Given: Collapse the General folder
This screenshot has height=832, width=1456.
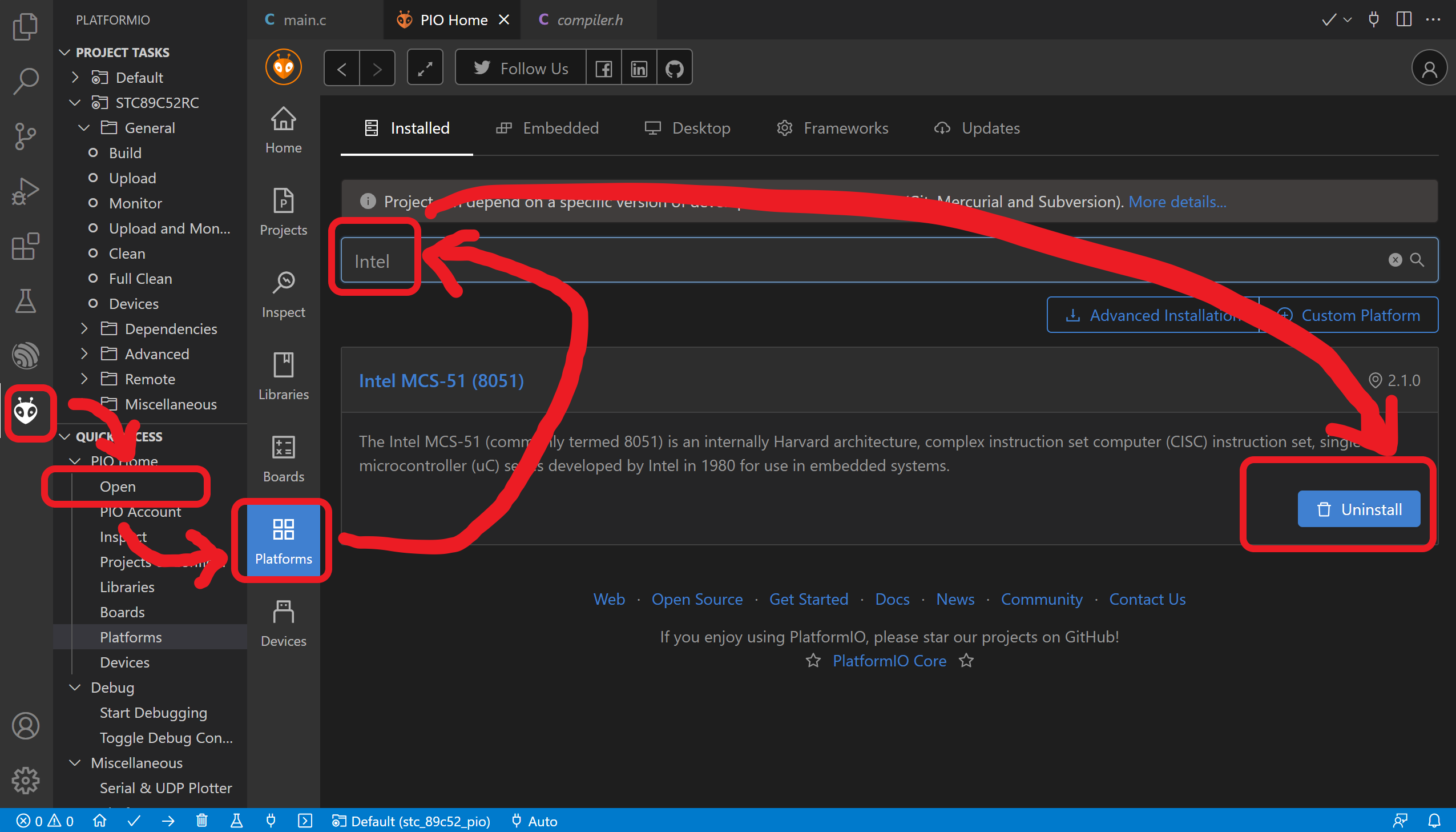Looking at the screenshot, I should [x=84, y=127].
